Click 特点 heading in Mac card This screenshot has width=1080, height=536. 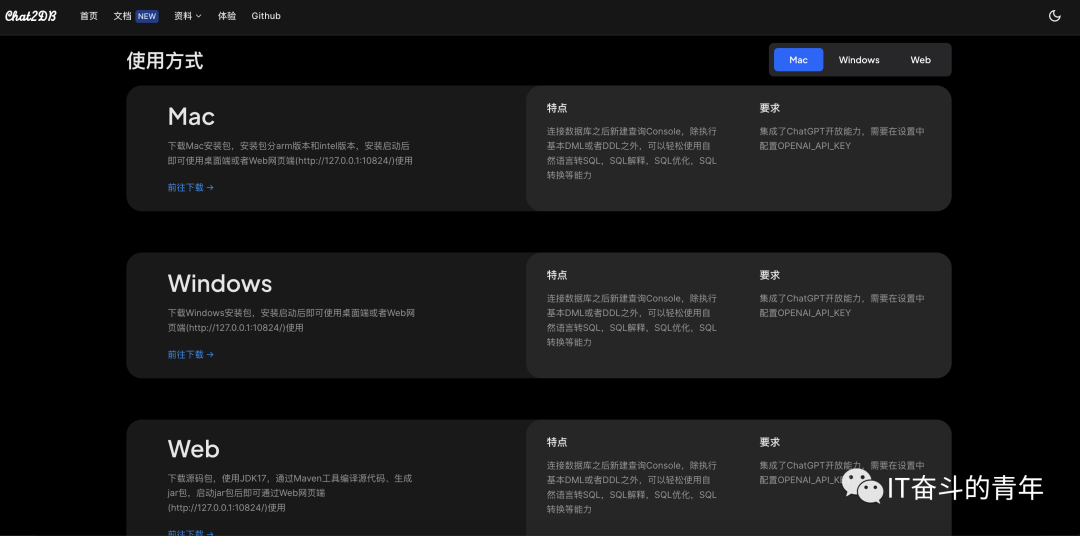pyautogui.click(x=557, y=108)
